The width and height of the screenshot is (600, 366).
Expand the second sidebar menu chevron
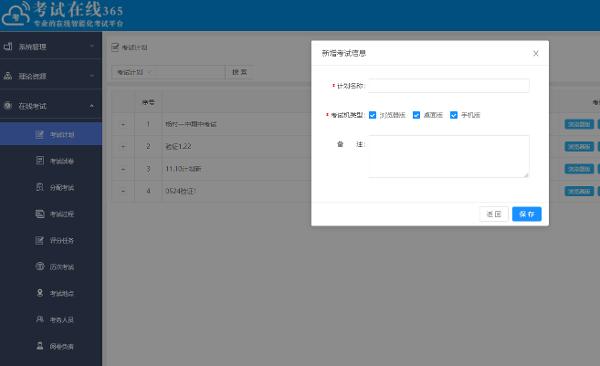[x=92, y=76]
